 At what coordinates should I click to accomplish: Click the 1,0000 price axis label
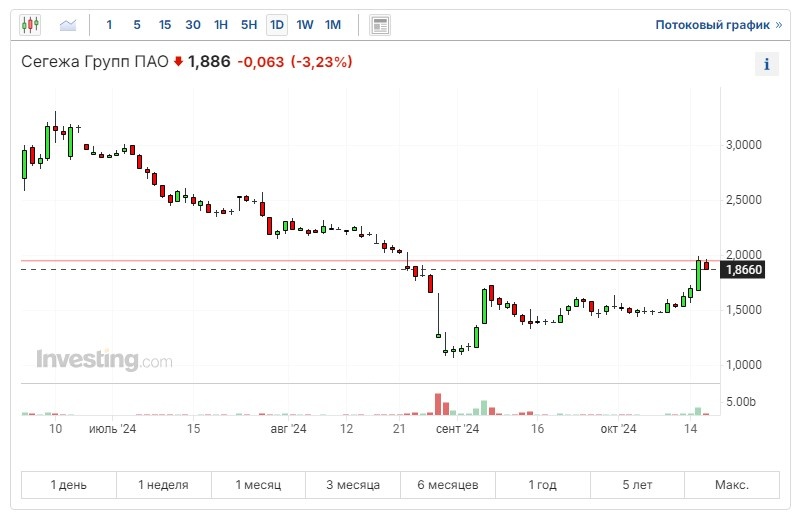(744, 365)
